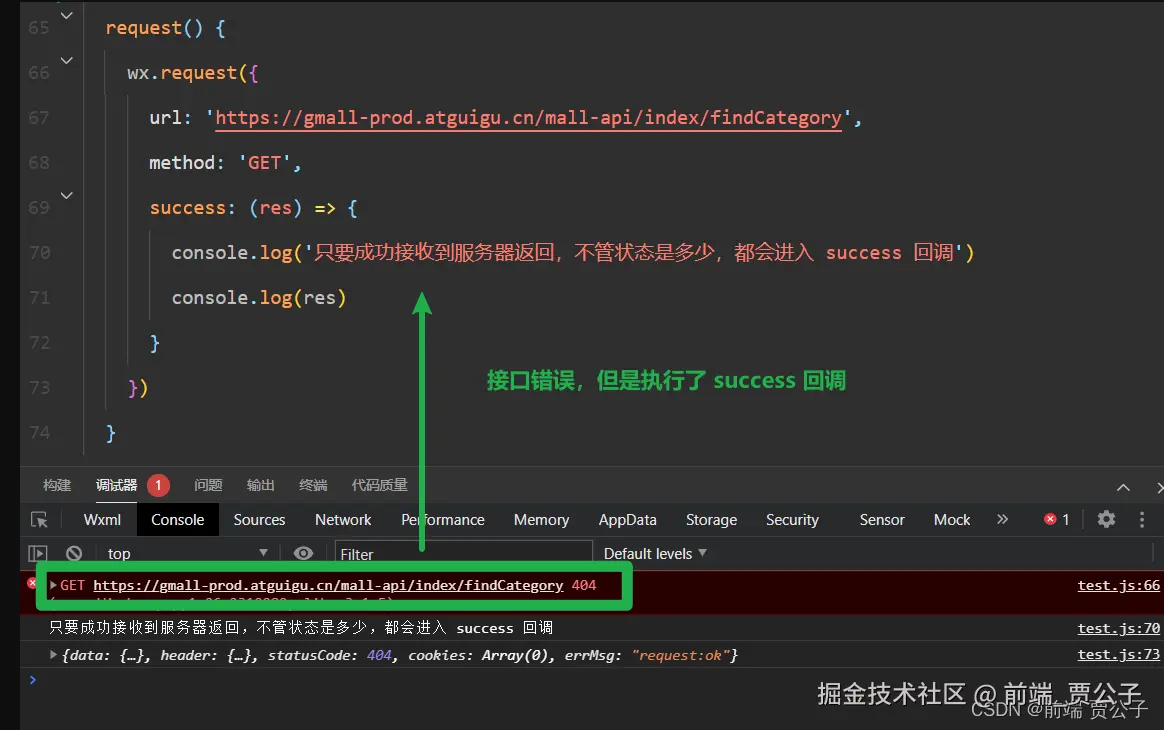Screen dimensions: 1164x730
Task: Open the test.js:66 source link
Action: (1118, 585)
